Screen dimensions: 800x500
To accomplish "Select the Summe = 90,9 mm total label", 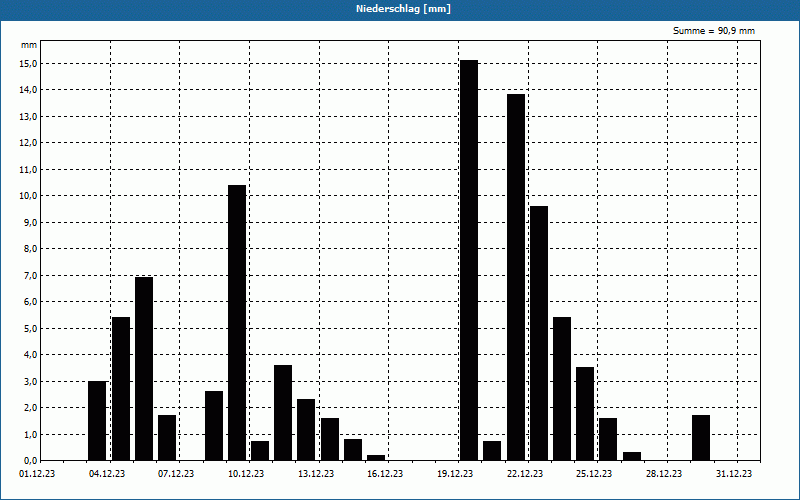I will (x=714, y=31).
